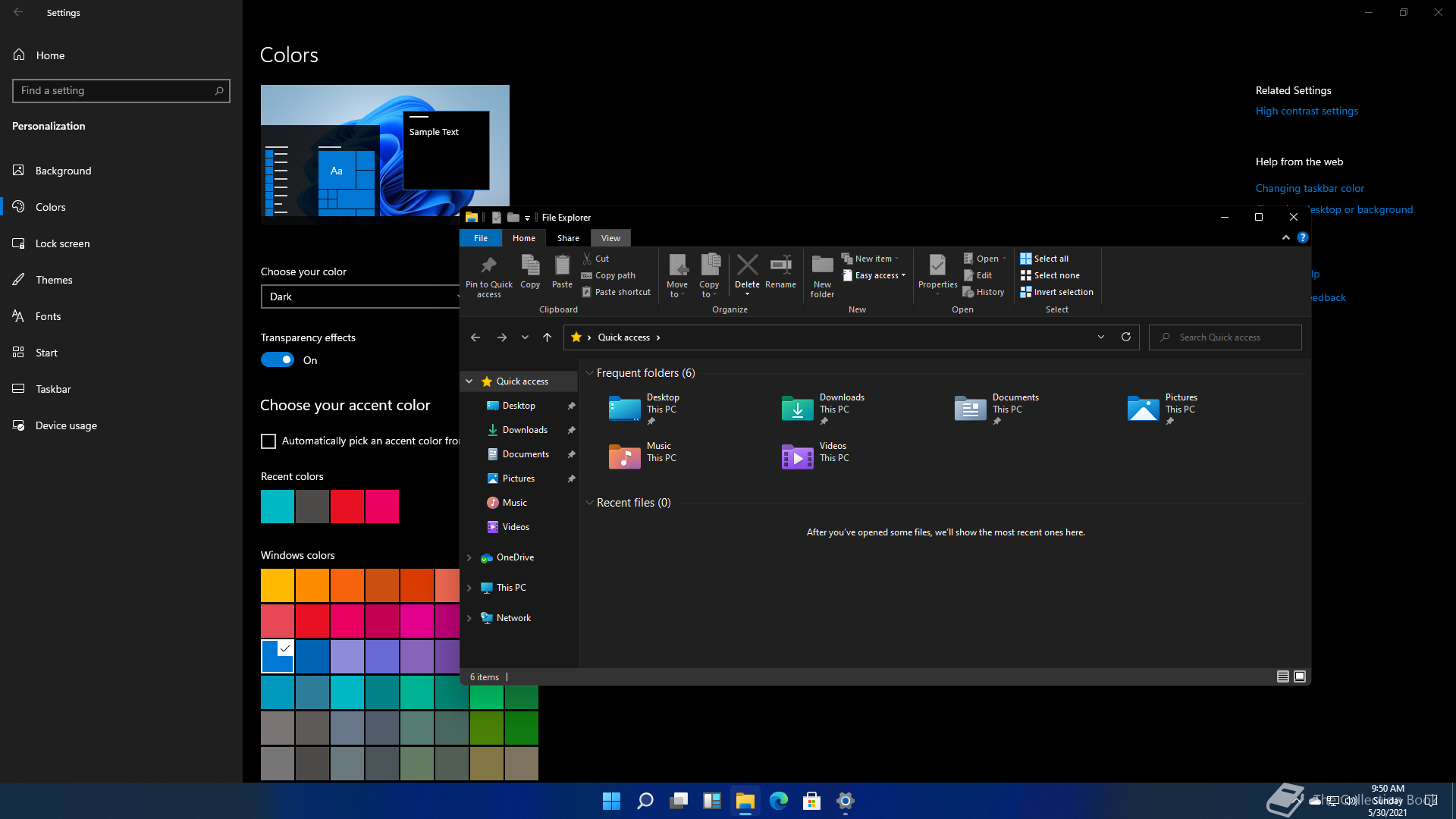The height and width of the screenshot is (819, 1456).
Task: Collapse Quick access tree node
Action: (469, 381)
